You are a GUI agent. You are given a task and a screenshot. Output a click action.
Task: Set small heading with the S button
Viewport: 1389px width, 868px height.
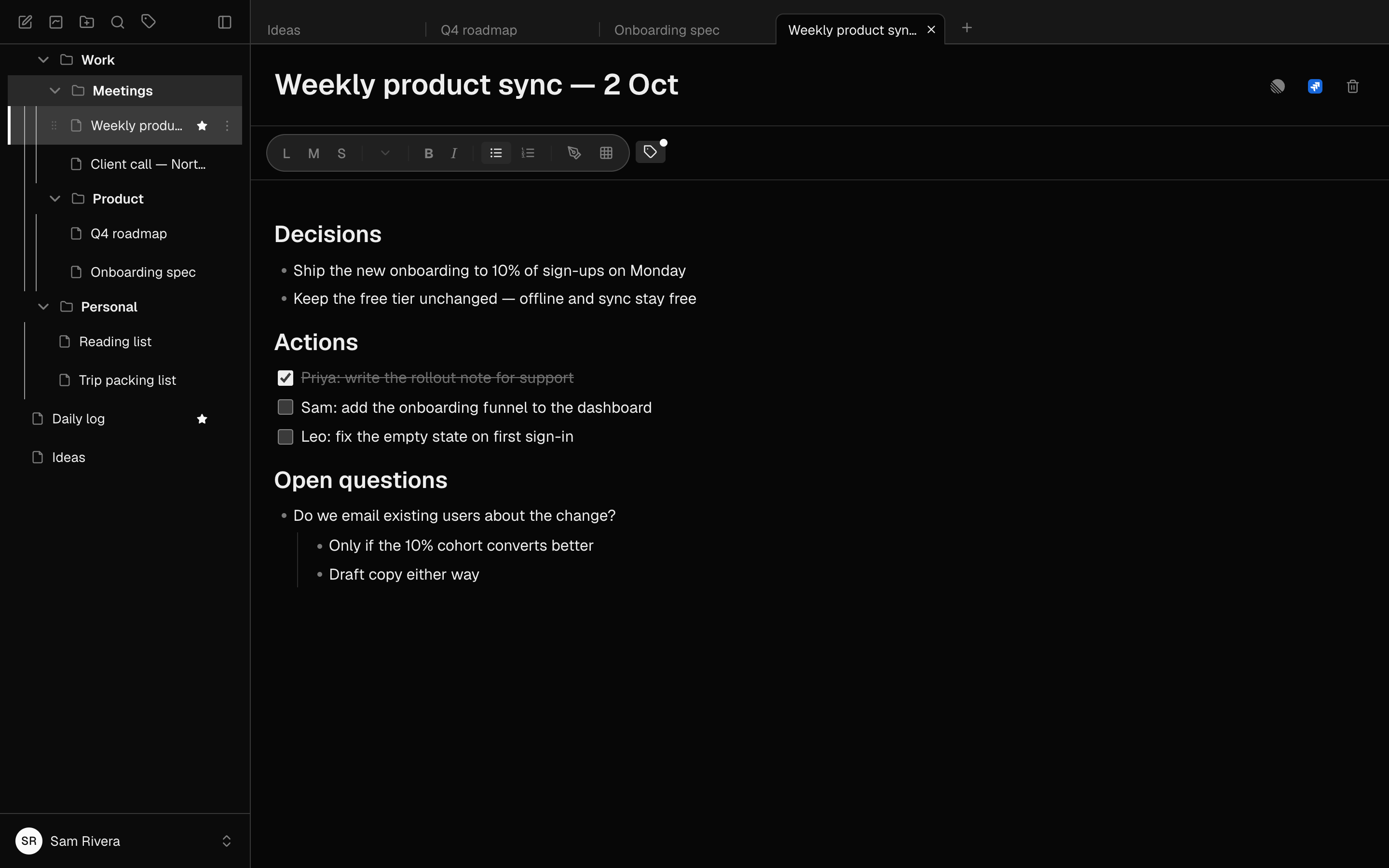tap(341, 153)
